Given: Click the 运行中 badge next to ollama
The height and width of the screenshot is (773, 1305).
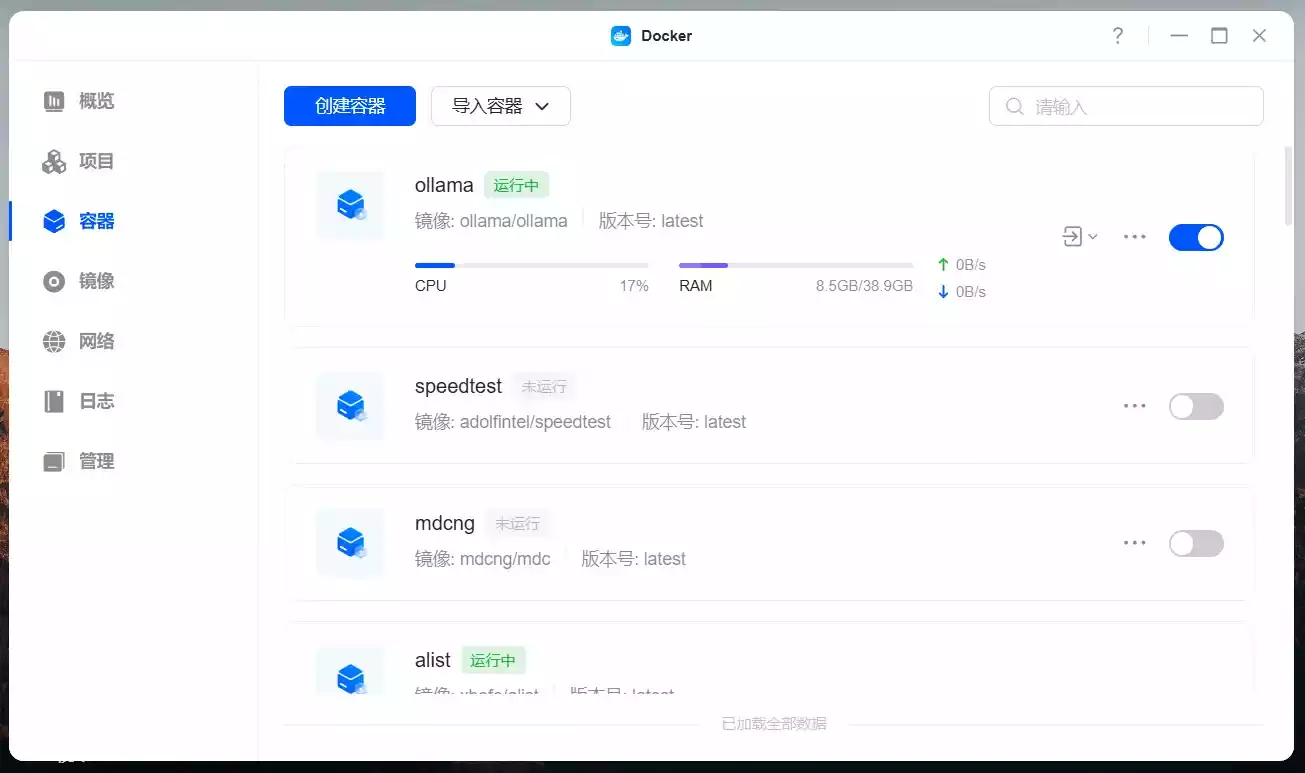Looking at the screenshot, I should coord(517,185).
